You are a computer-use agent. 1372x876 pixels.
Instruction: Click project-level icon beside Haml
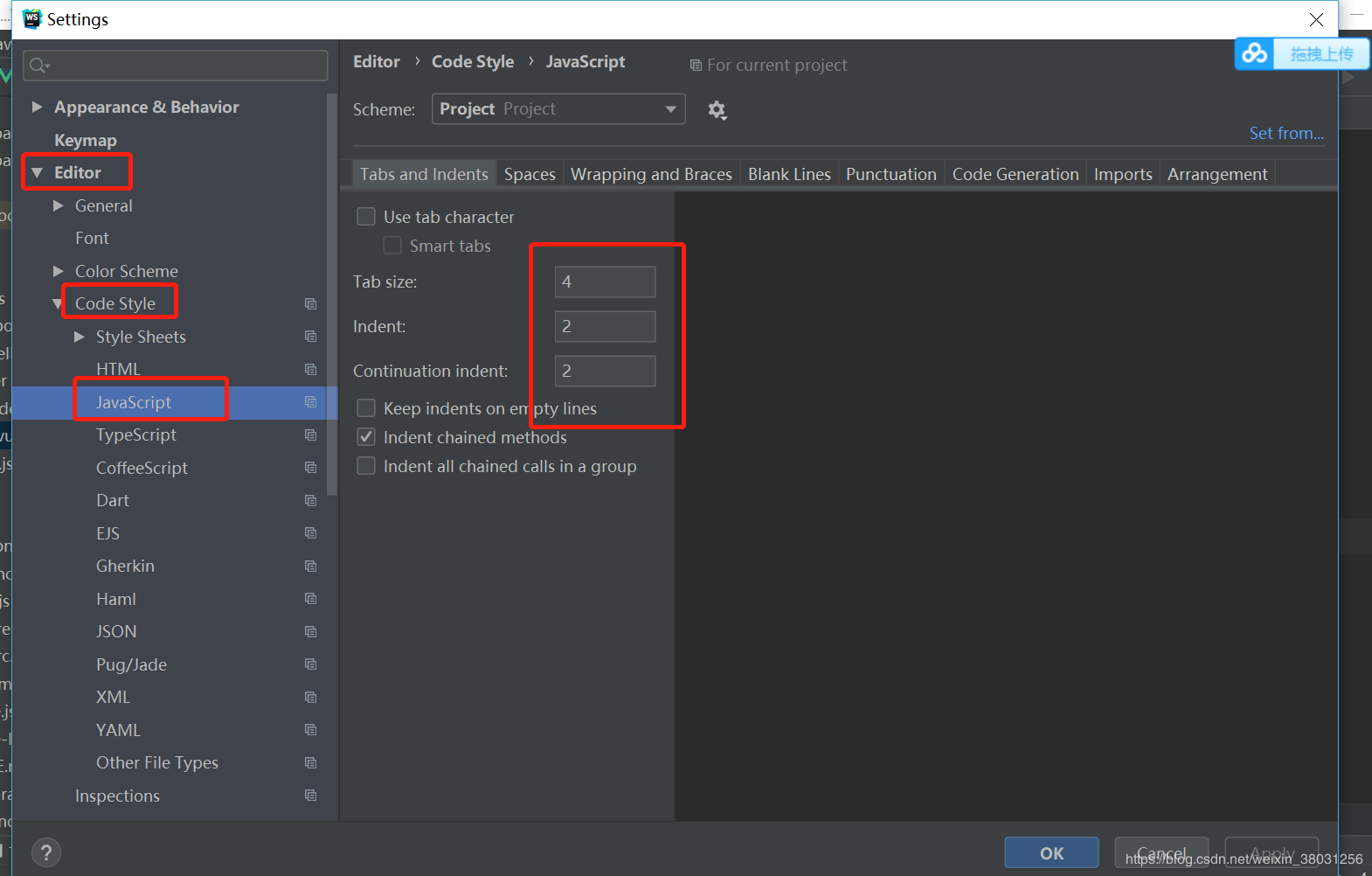tap(310, 599)
